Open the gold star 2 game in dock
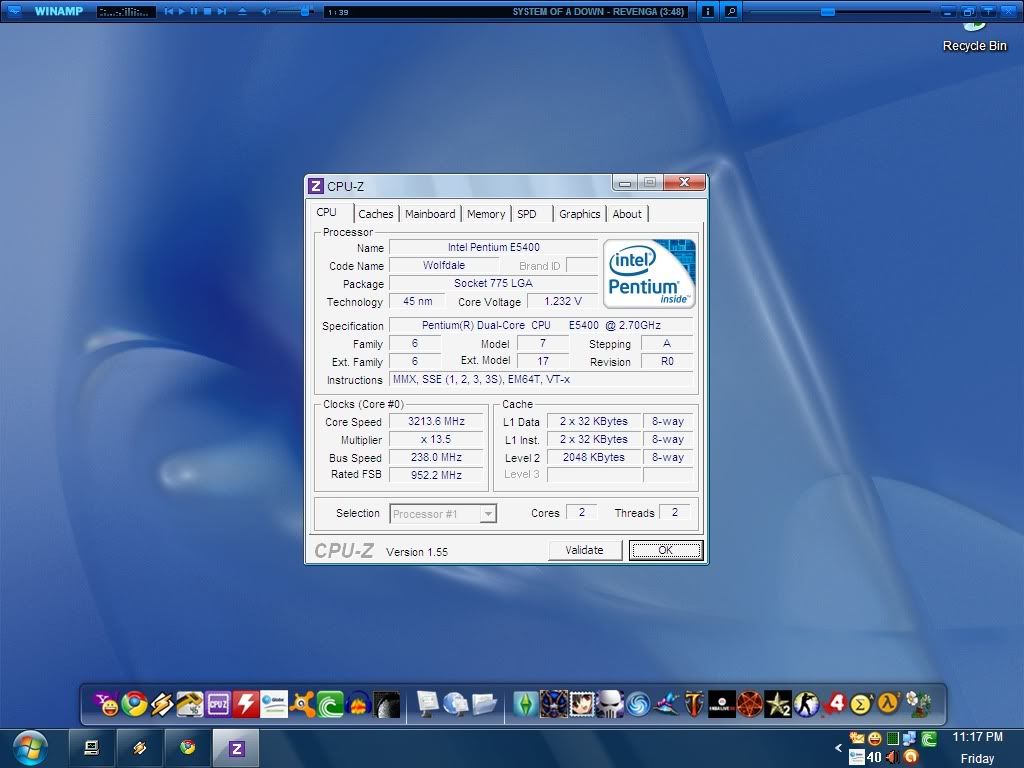Viewport: 1024px width, 768px height. (x=778, y=704)
